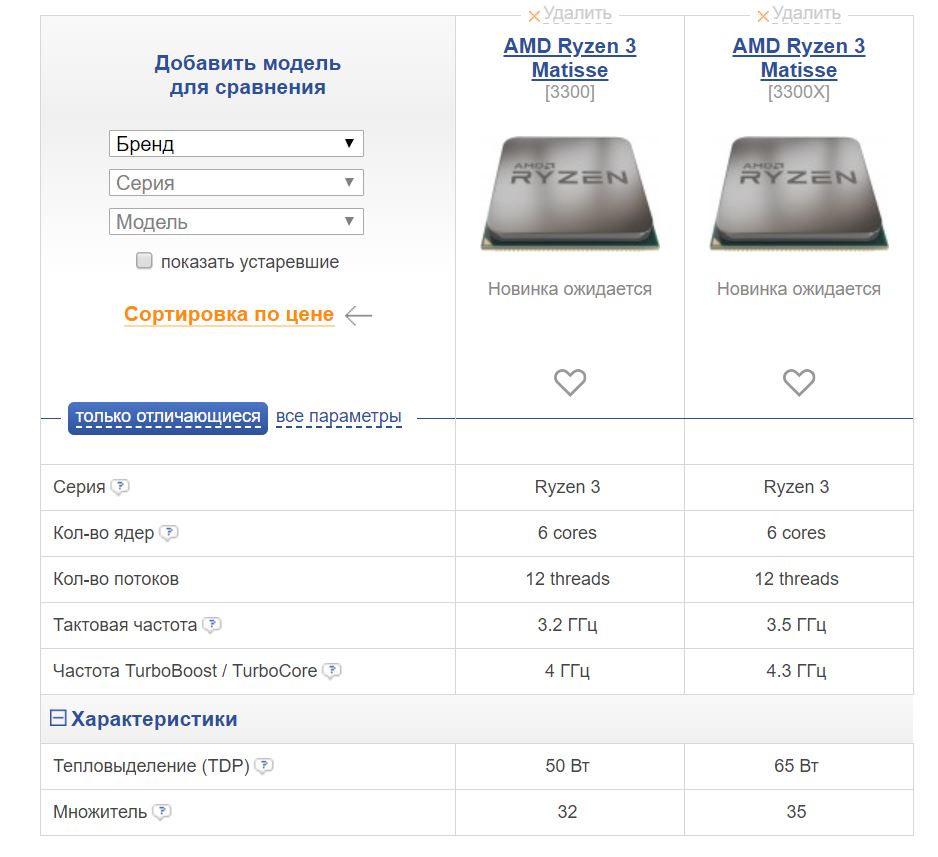The width and height of the screenshot is (938, 857).
Task: Open the AMD Ryzen 3 Matisse [3300] page
Action: coord(570,57)
